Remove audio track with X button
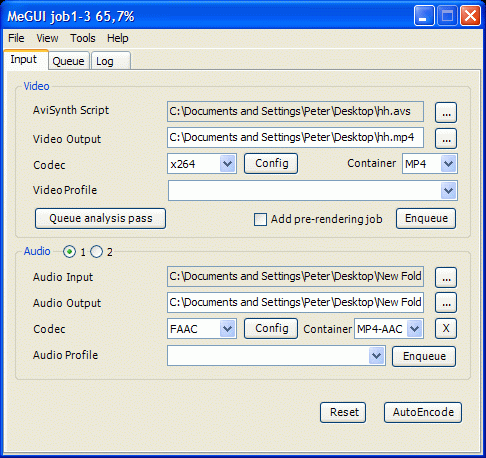Viewport: 486px width, 458px height. pos(446,329)
